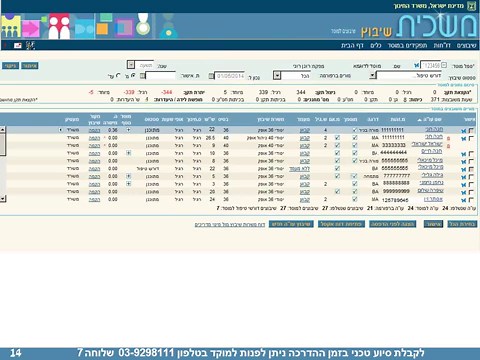
Task: Expand the plus box in row 777777777
Action: (x=128, y=176)
